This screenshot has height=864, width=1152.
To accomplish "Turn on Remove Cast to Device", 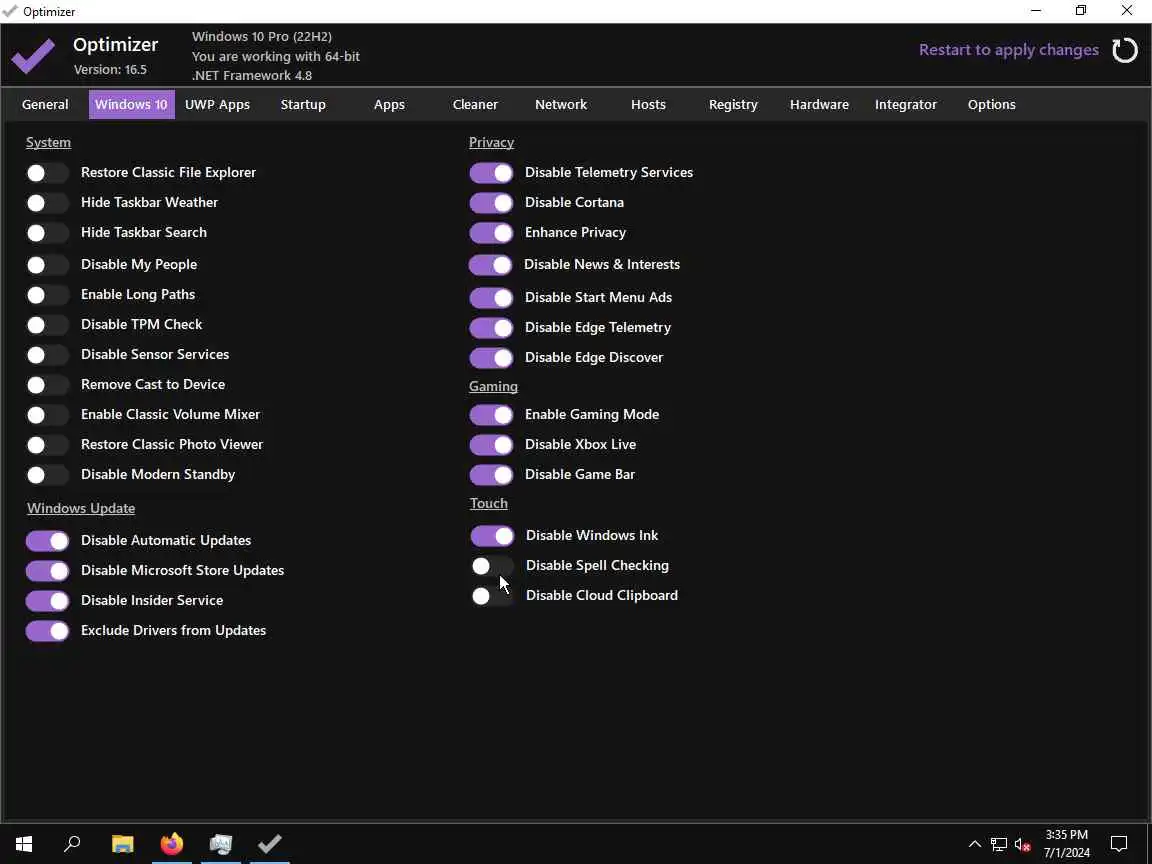I will click(x=47, y=385).
